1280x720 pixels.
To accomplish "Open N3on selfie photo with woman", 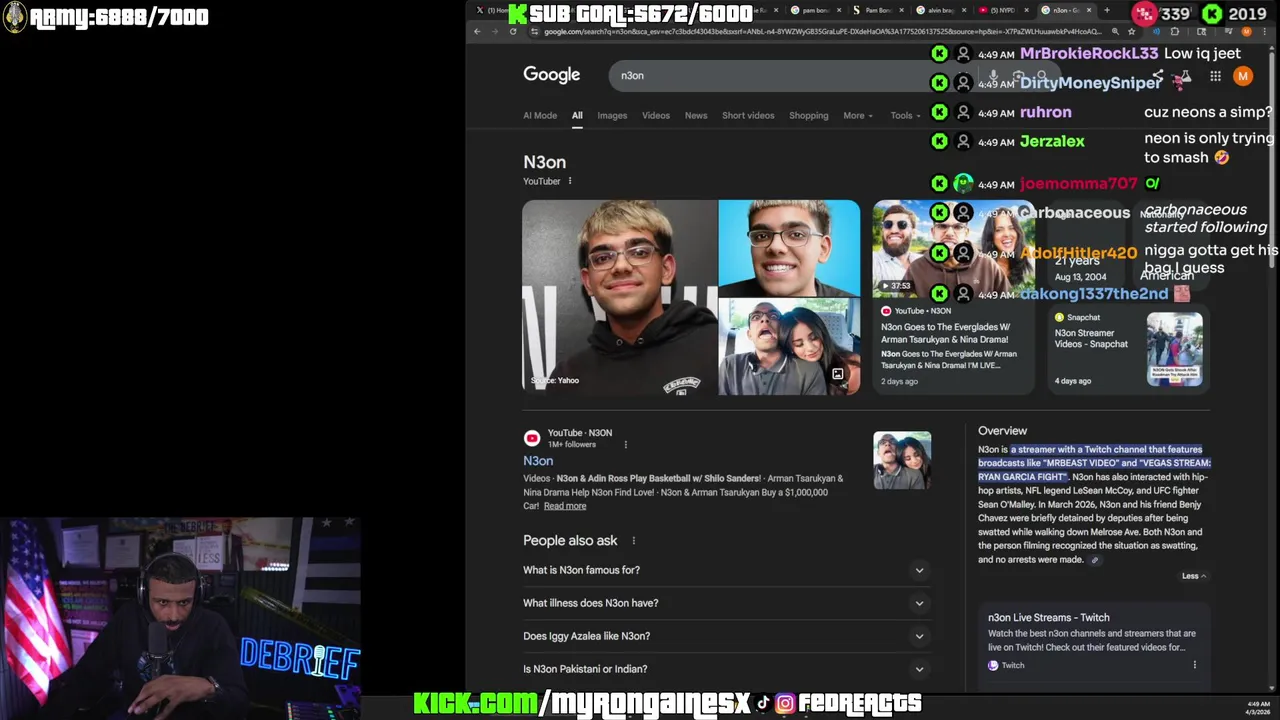I will click(x=789, y=347).
